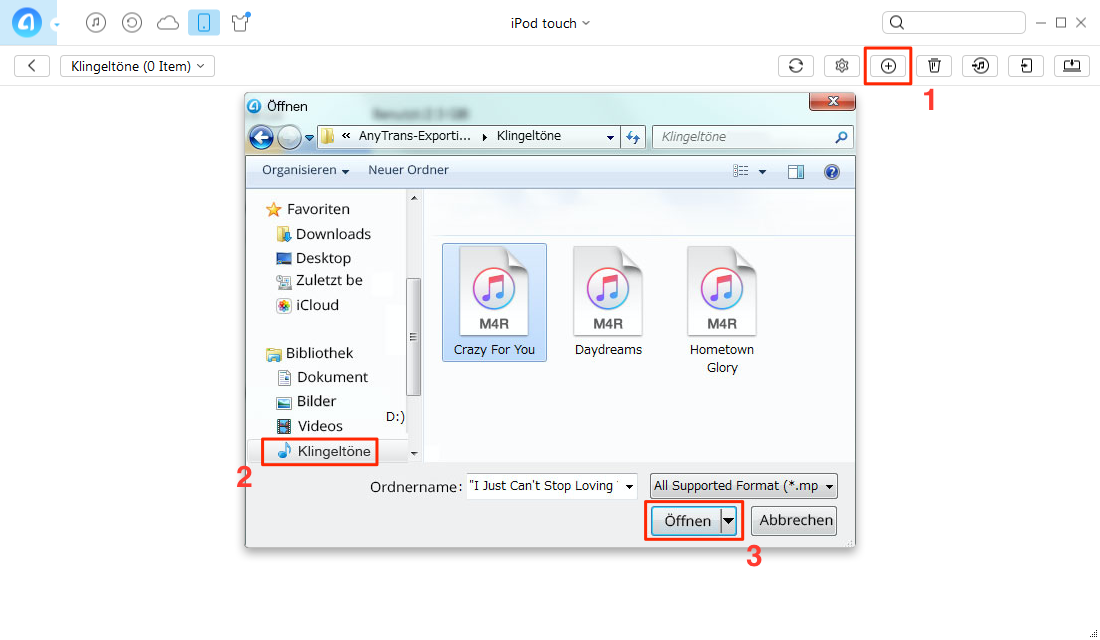Viewport: 1100px width, 640px height.
Task: Open the iTunes Backup restore icon
Action: [131, 22]
